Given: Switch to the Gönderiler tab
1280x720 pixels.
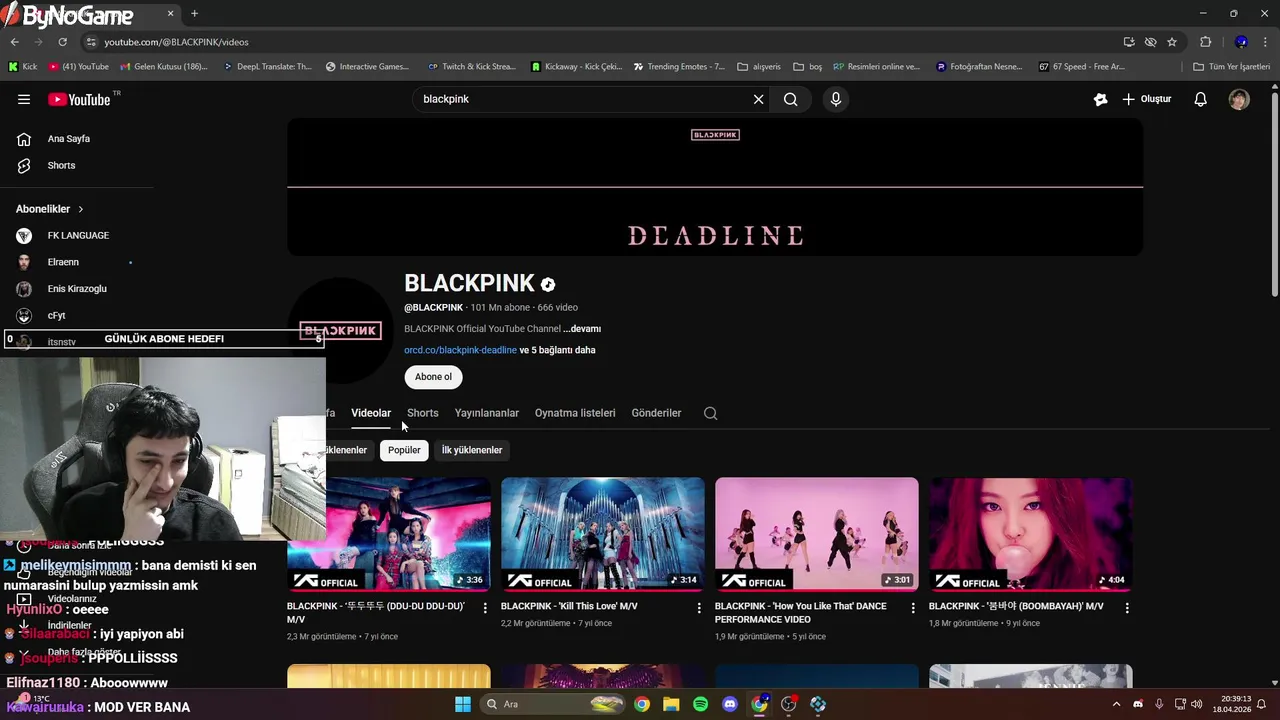Looking at the screenshot, I should click(x=656, y=413).
